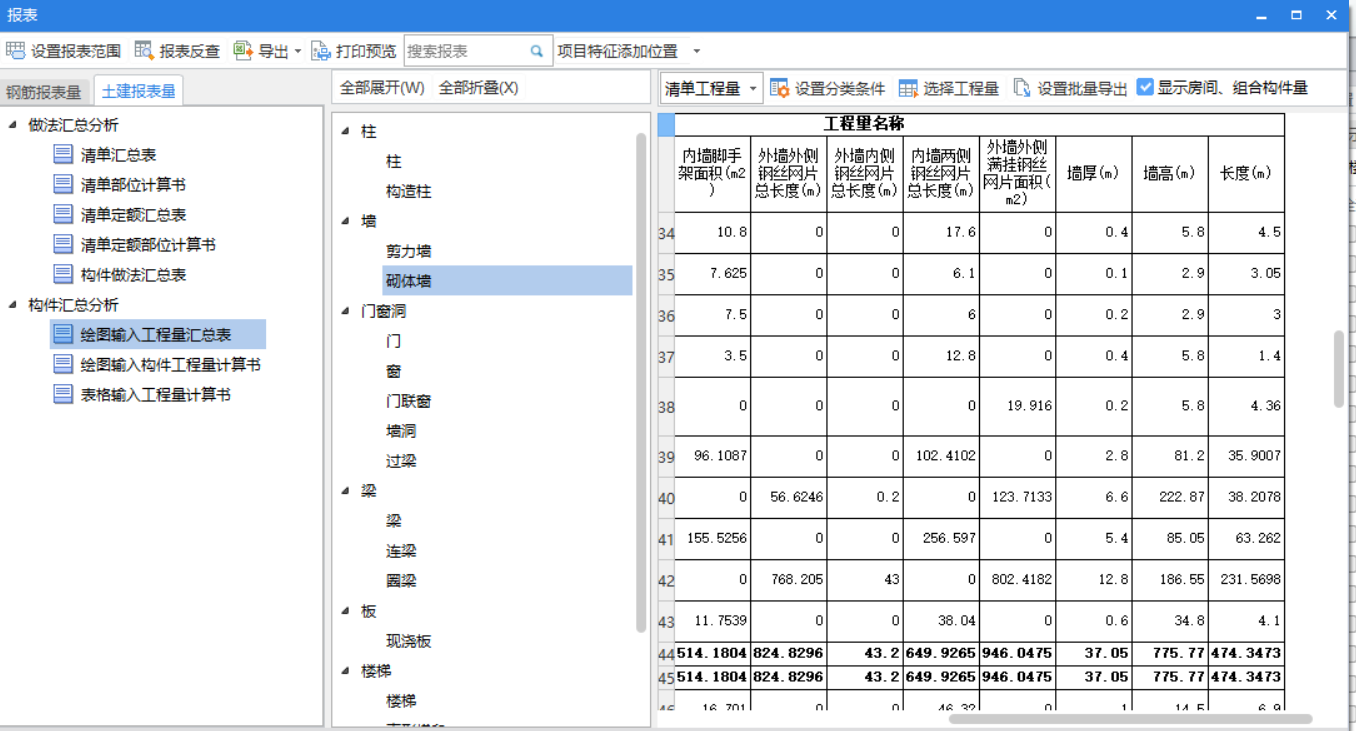Toggle 显示房间、组合构件量 checkbox
Screen dimensions: 1356x731
[x=1146, y=88]
